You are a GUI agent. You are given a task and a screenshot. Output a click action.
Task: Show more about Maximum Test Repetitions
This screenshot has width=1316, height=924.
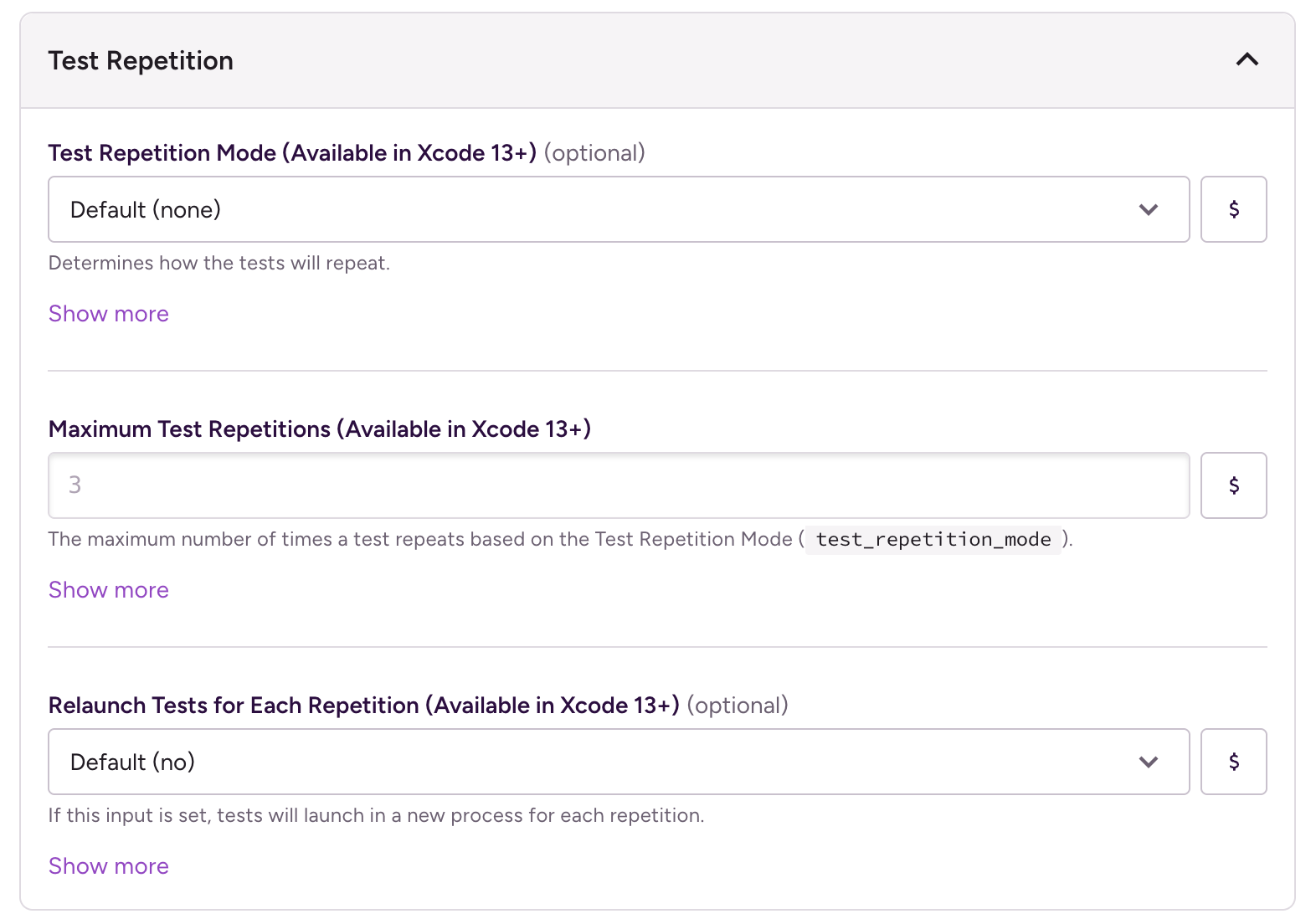click(x=109, y=590)
